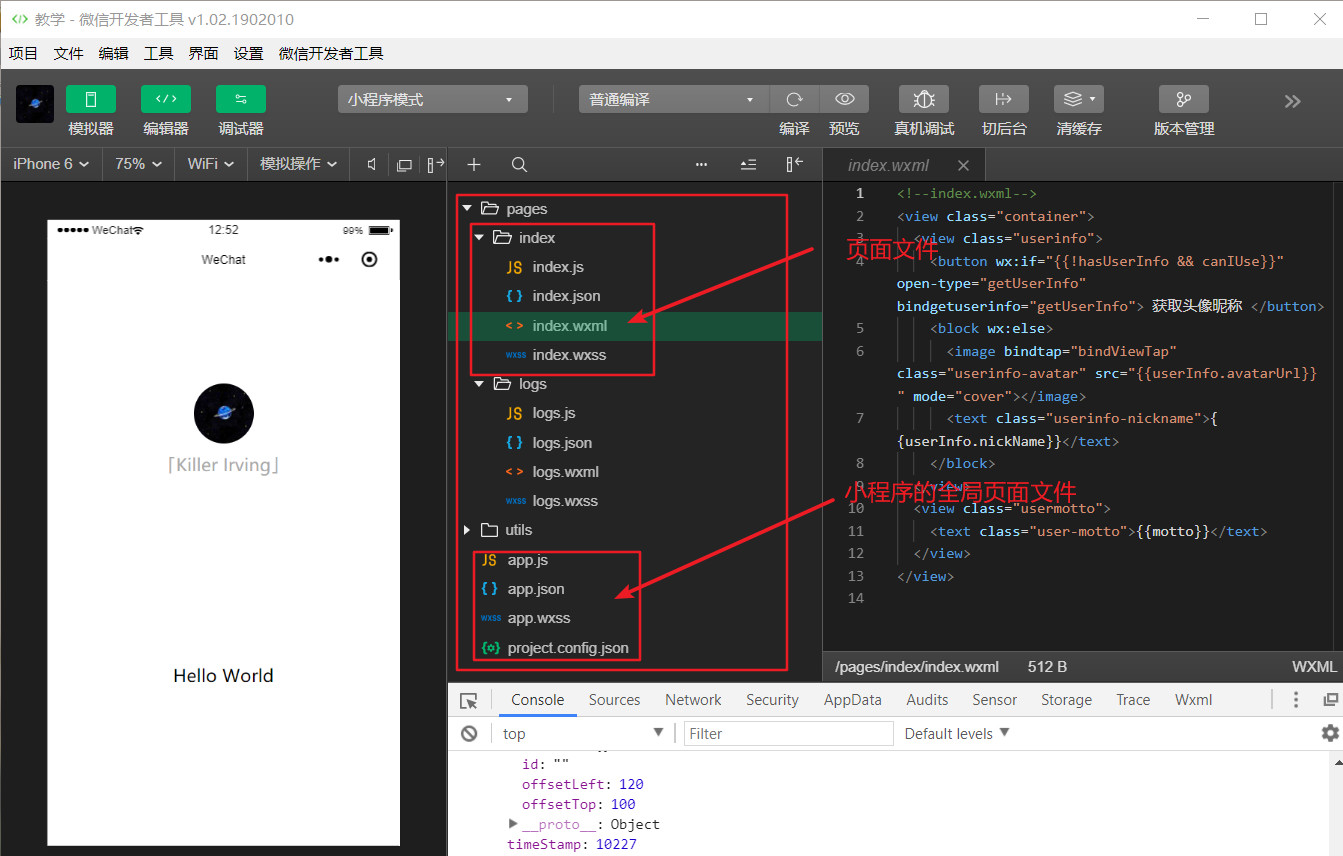
Task: Click the simulator dock position icon
Action: (436, 164)
